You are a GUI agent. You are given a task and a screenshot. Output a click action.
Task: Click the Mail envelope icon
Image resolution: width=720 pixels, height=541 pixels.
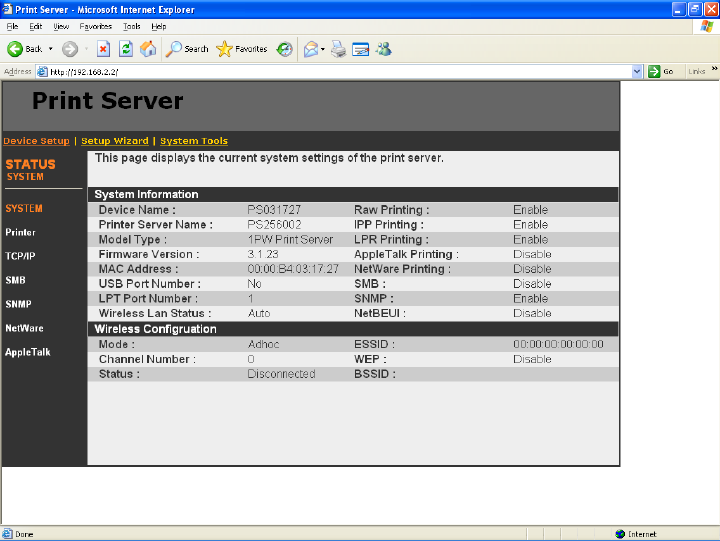pos(311,49)
